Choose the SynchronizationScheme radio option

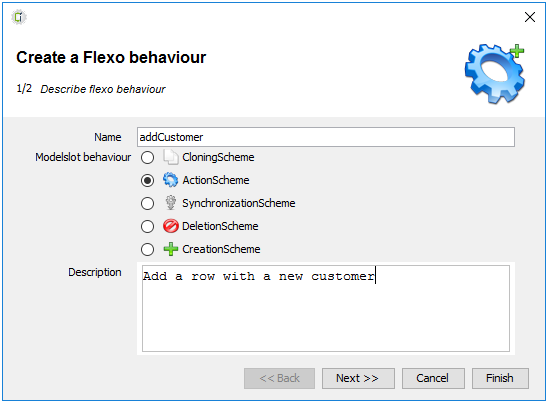pyautogui.click(x=147, y=203)
